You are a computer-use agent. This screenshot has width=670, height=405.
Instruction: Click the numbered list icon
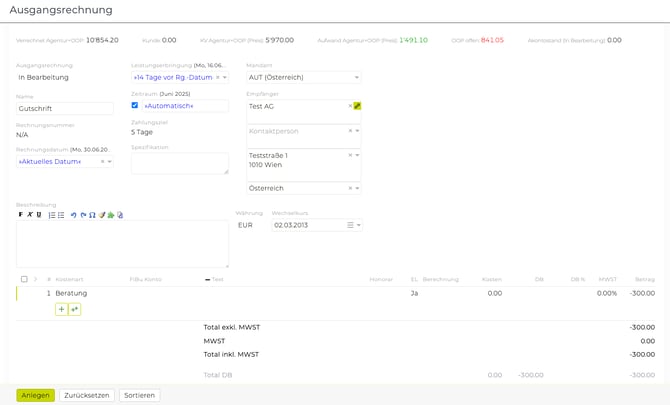(52, 215)
